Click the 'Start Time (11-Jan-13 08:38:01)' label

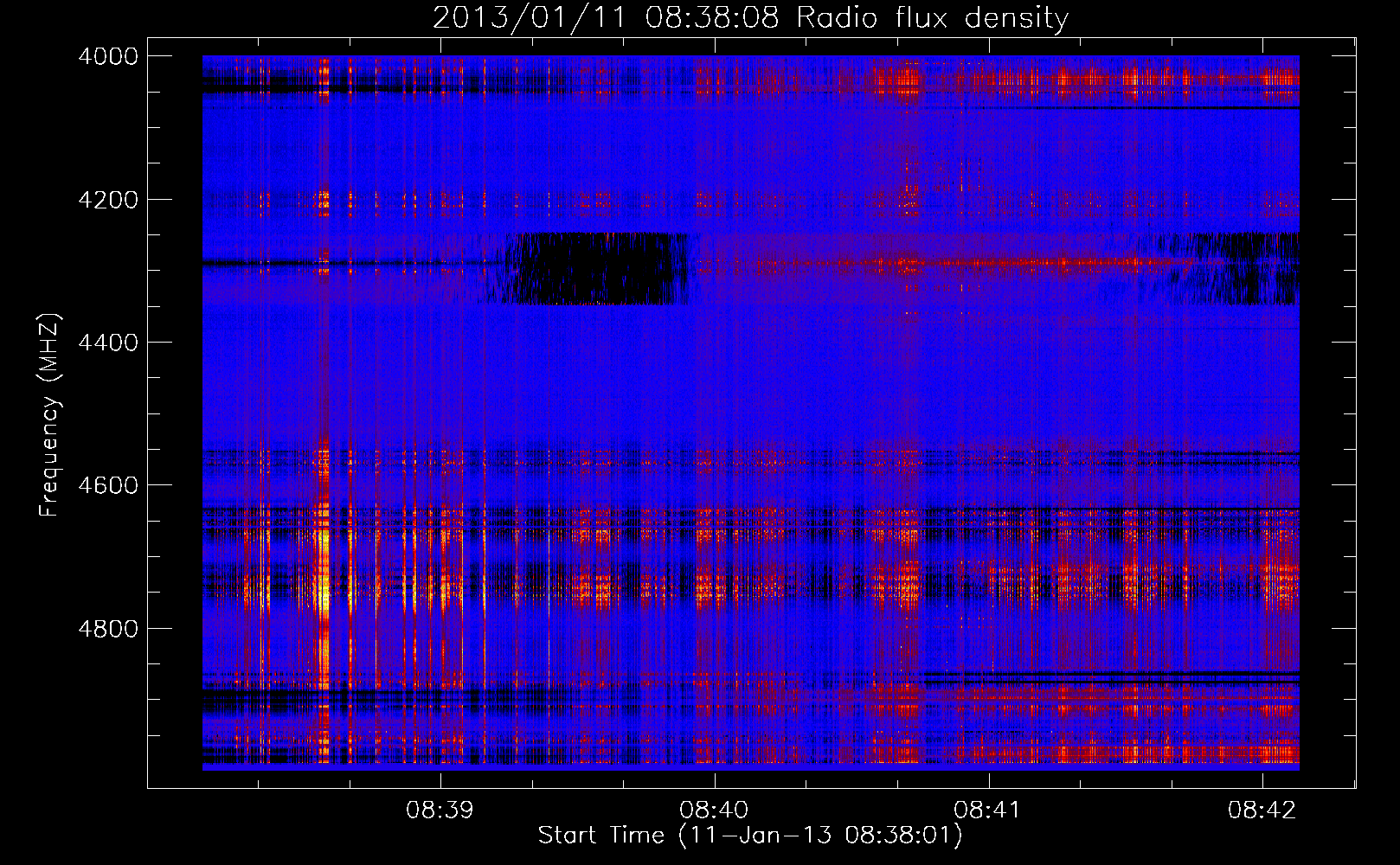click(750, 836)
